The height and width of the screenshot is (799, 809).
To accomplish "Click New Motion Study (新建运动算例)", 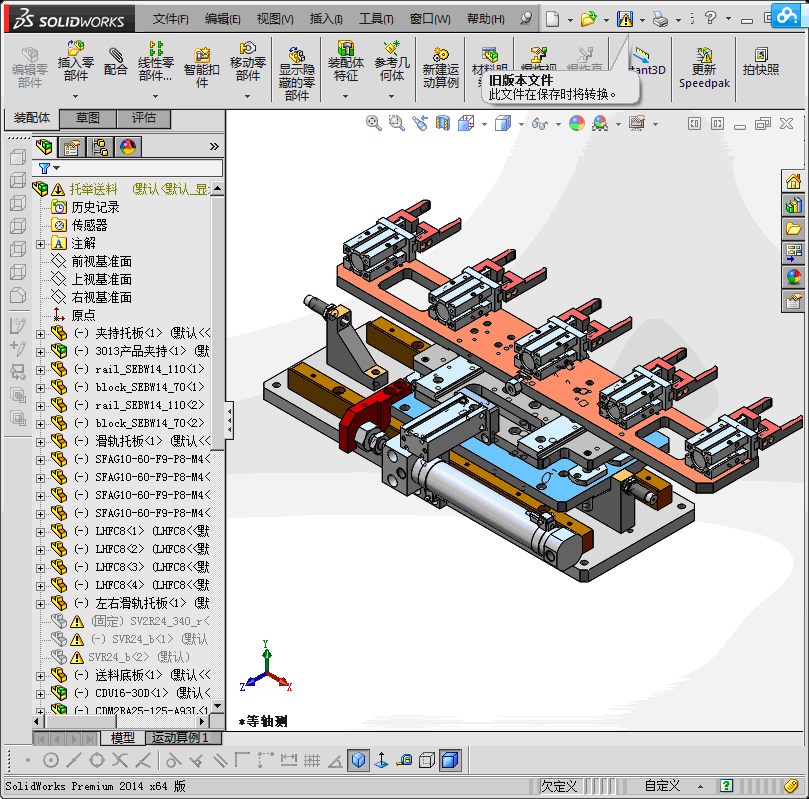I will pyautogui.click(x=441, y=67).
